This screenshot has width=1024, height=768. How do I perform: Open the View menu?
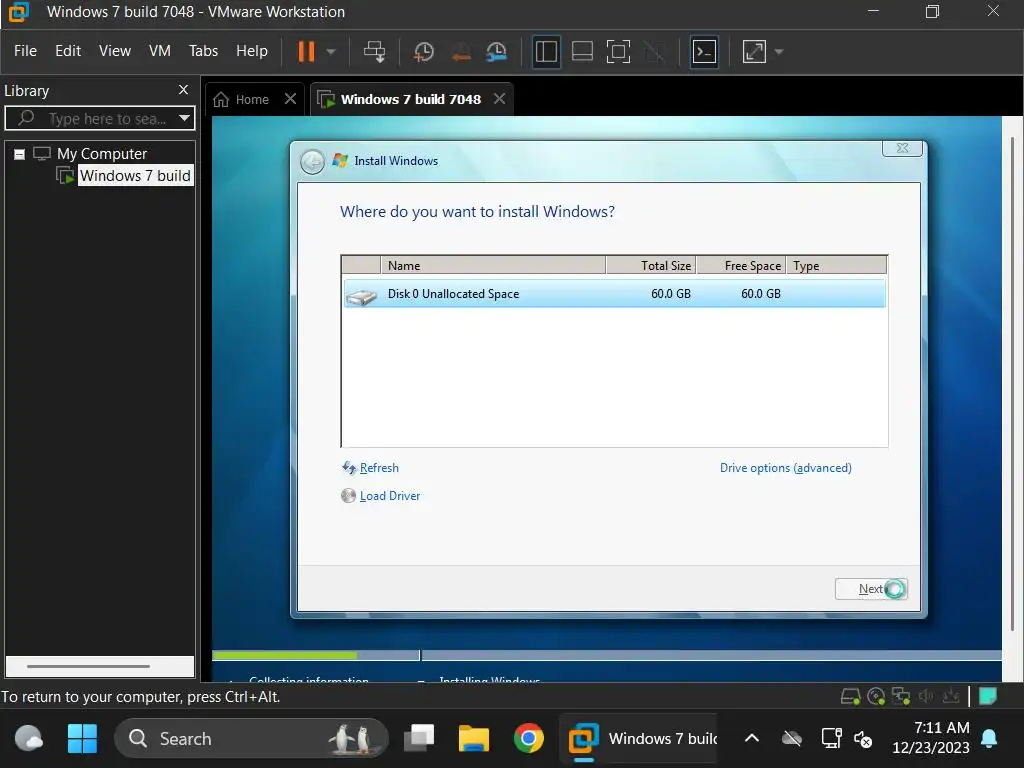point(115,51)
